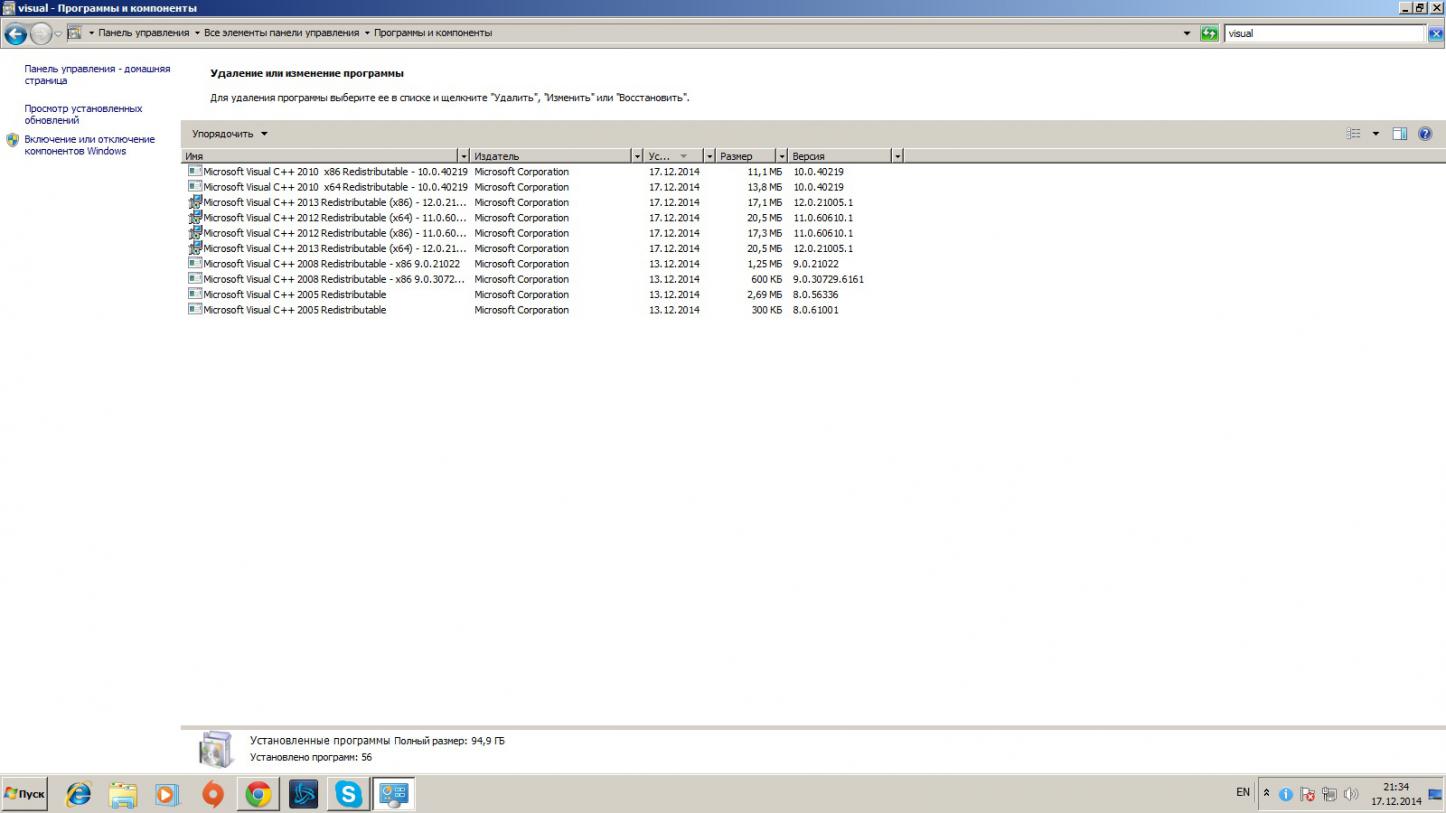Open Skype from the taskbar
Image resolution: width=1446 pixels, height=813 pixels.
pyautogui.click(x=348, y=794)
